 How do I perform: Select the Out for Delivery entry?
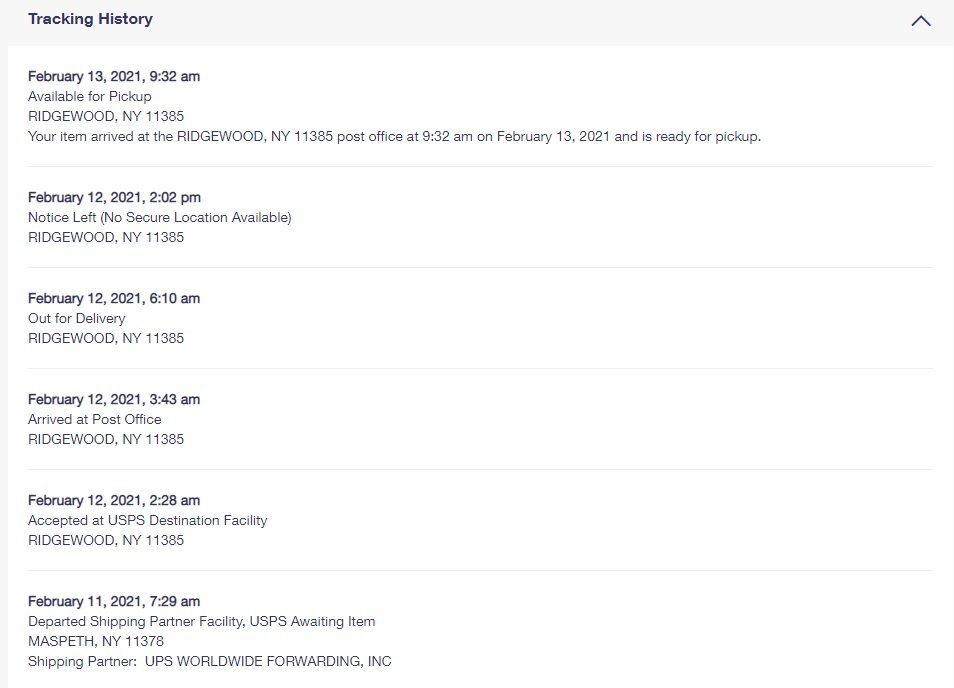[x=75, y=318]
